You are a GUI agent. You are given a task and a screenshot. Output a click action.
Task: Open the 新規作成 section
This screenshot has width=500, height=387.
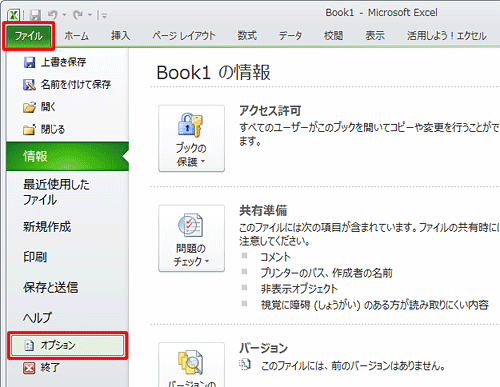click(47, 227)
